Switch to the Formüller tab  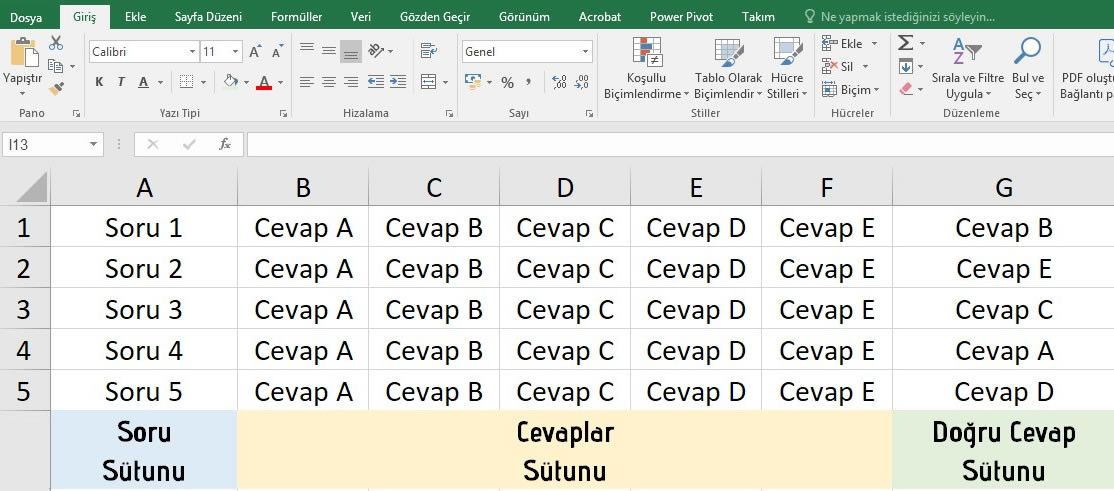click(296, 17)
